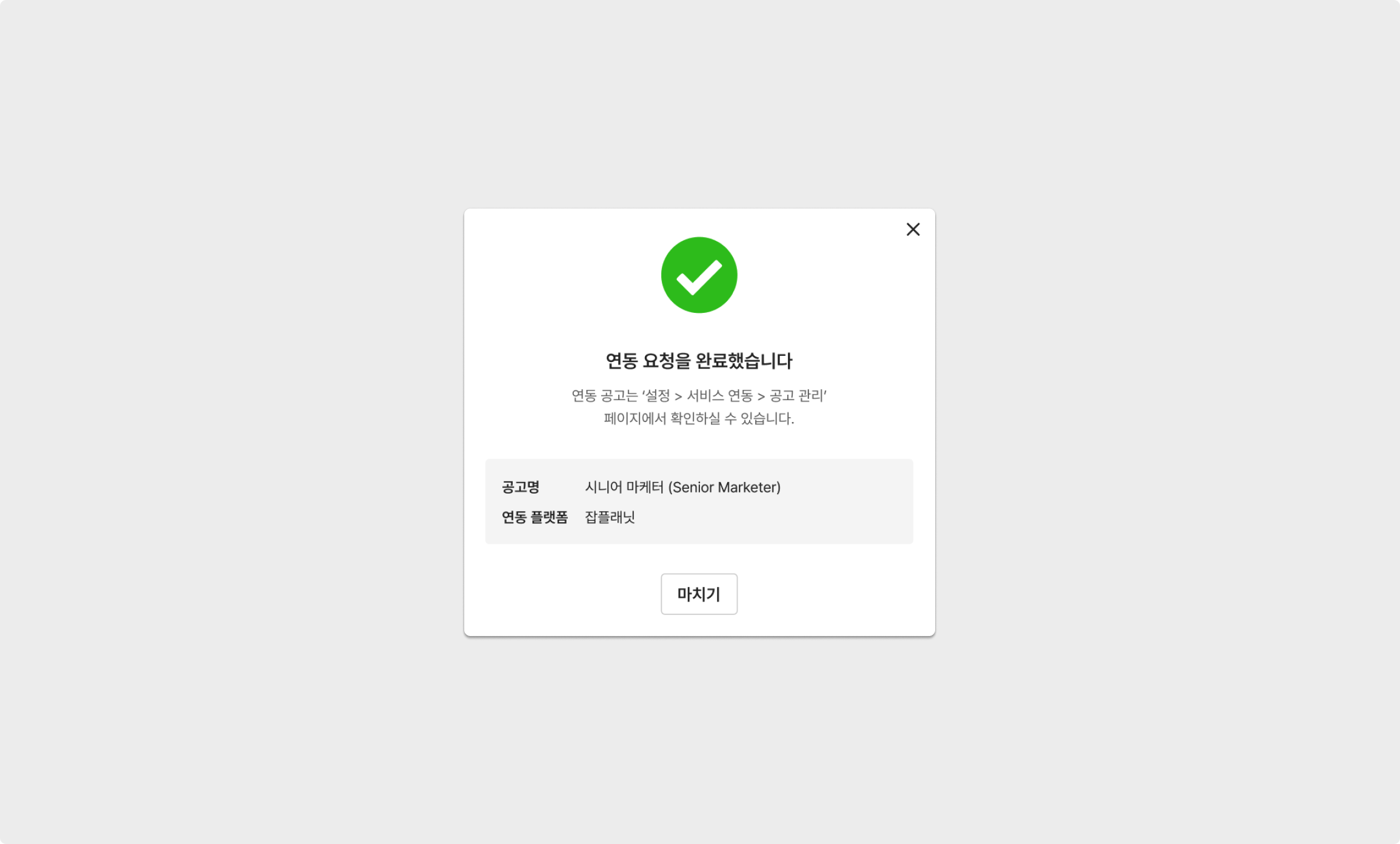Click the word 완료했습니다 in the heading
This screenshot has width=1400, height=844.
pyautogui.click(x=744, y=361)
